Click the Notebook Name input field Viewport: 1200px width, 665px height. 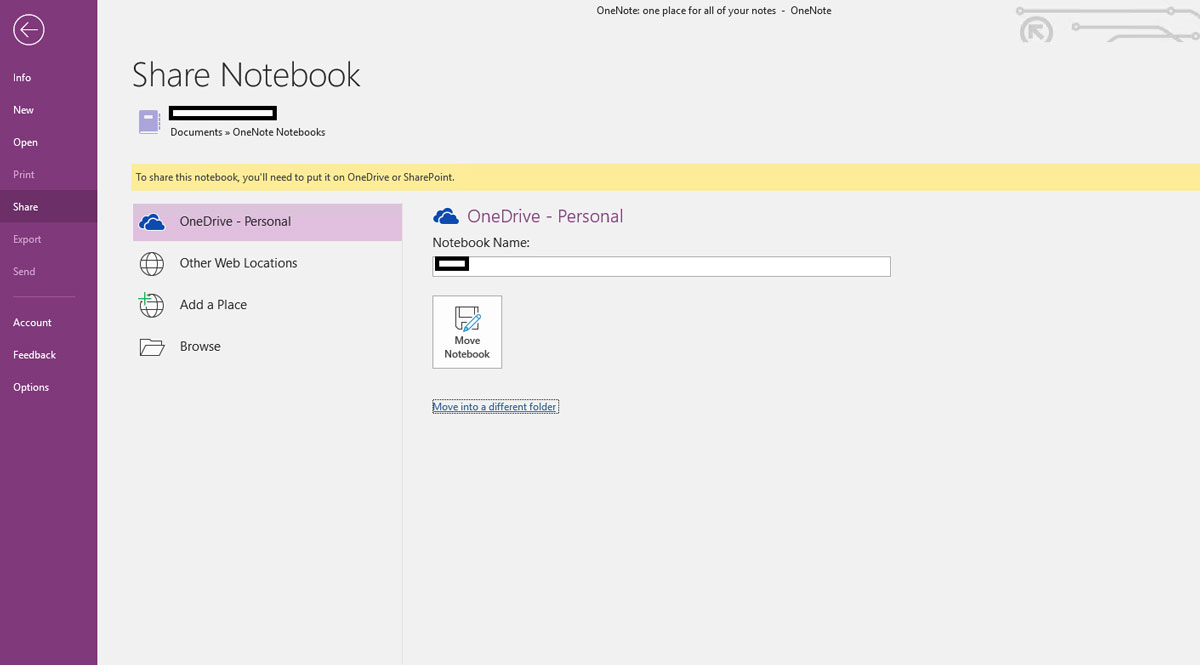661,266
